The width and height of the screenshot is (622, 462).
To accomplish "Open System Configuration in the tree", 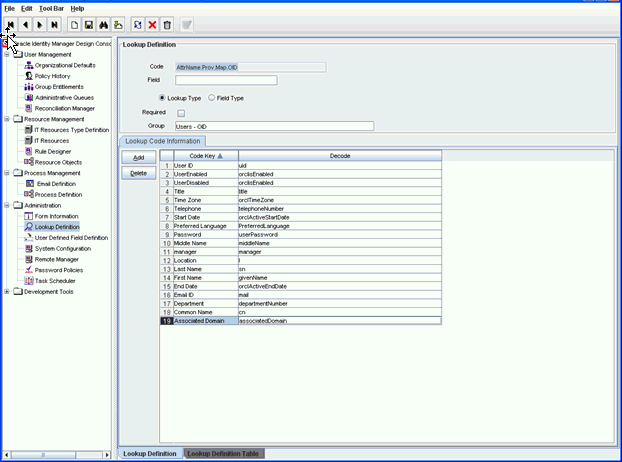I will coord(63,249).
